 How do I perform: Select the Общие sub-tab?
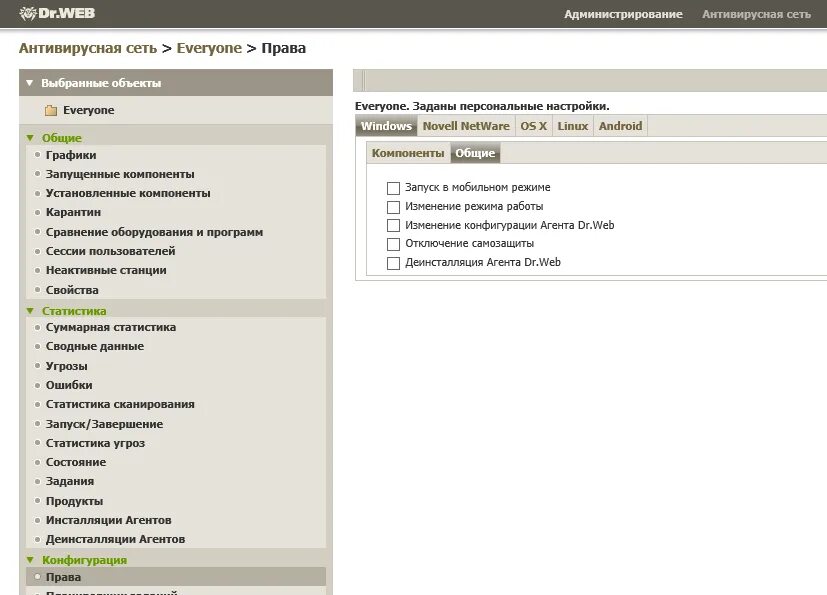[475, 153]
